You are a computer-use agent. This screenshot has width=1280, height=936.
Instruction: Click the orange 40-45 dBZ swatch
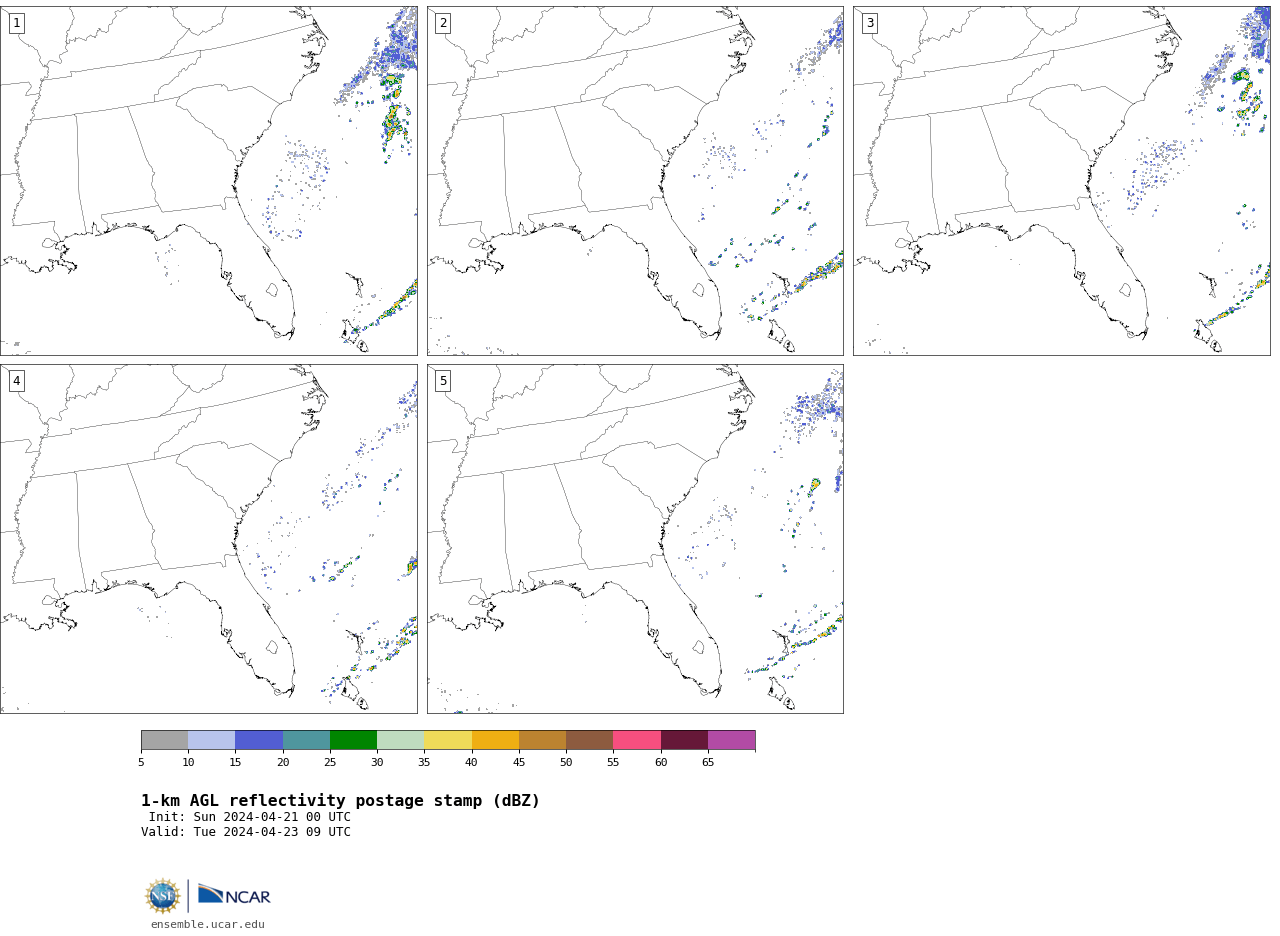pos(495,740)
